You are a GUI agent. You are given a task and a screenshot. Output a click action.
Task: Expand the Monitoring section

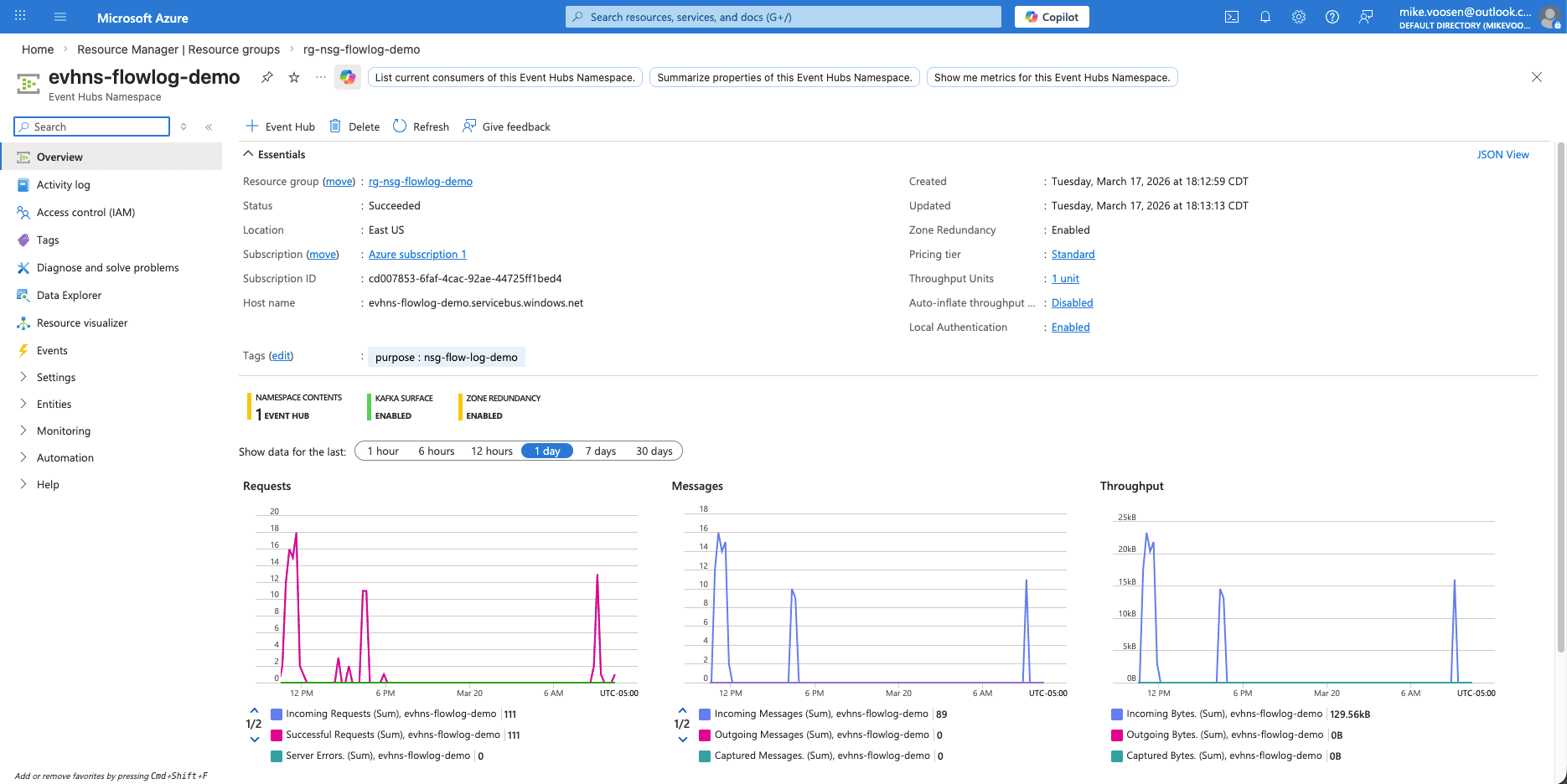[62, 431]
